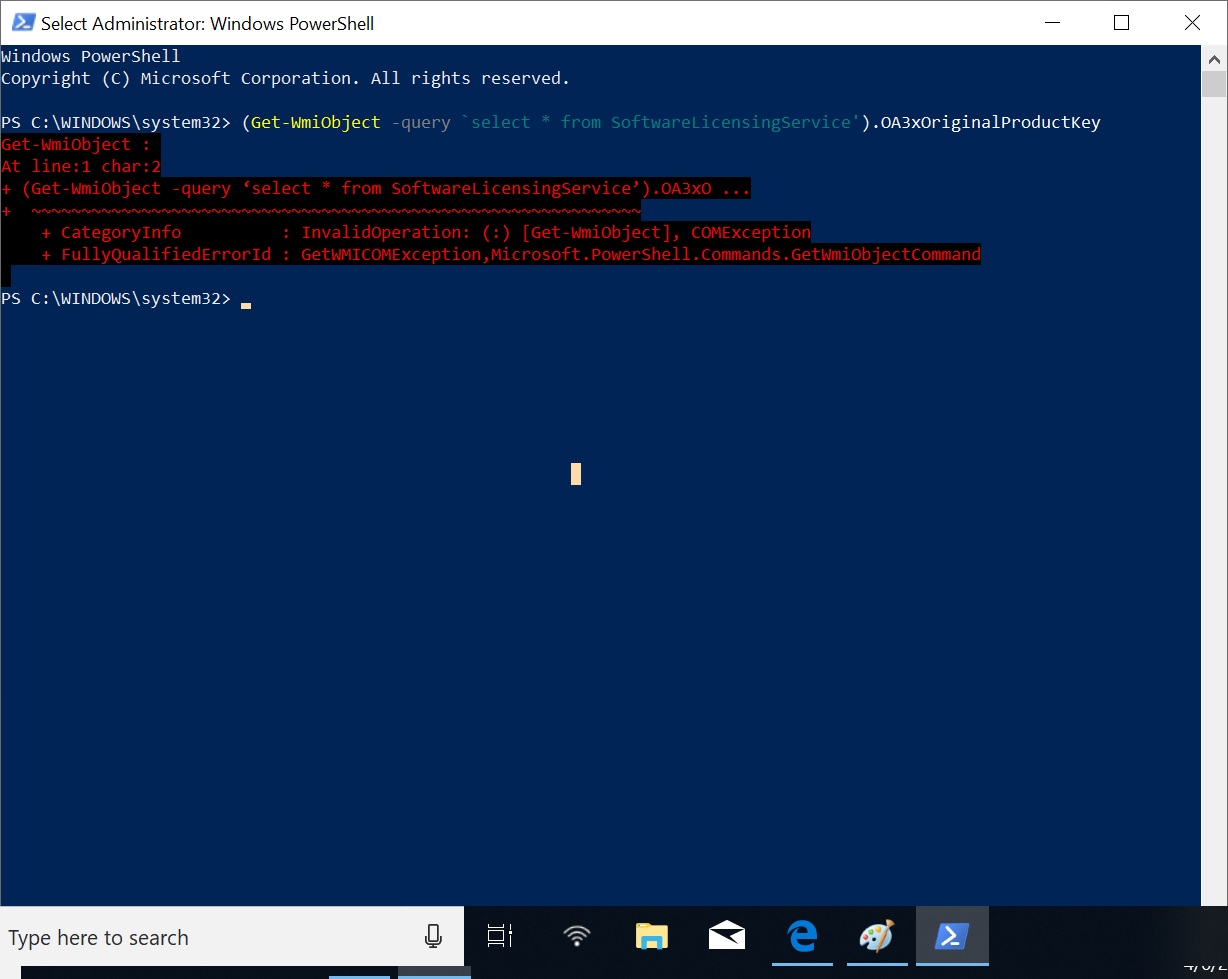The height and width of the screenshot is (979, 1228).
Task: Launch Microsoft Edge from the taskbar
Action: click(x=802, y=936)
